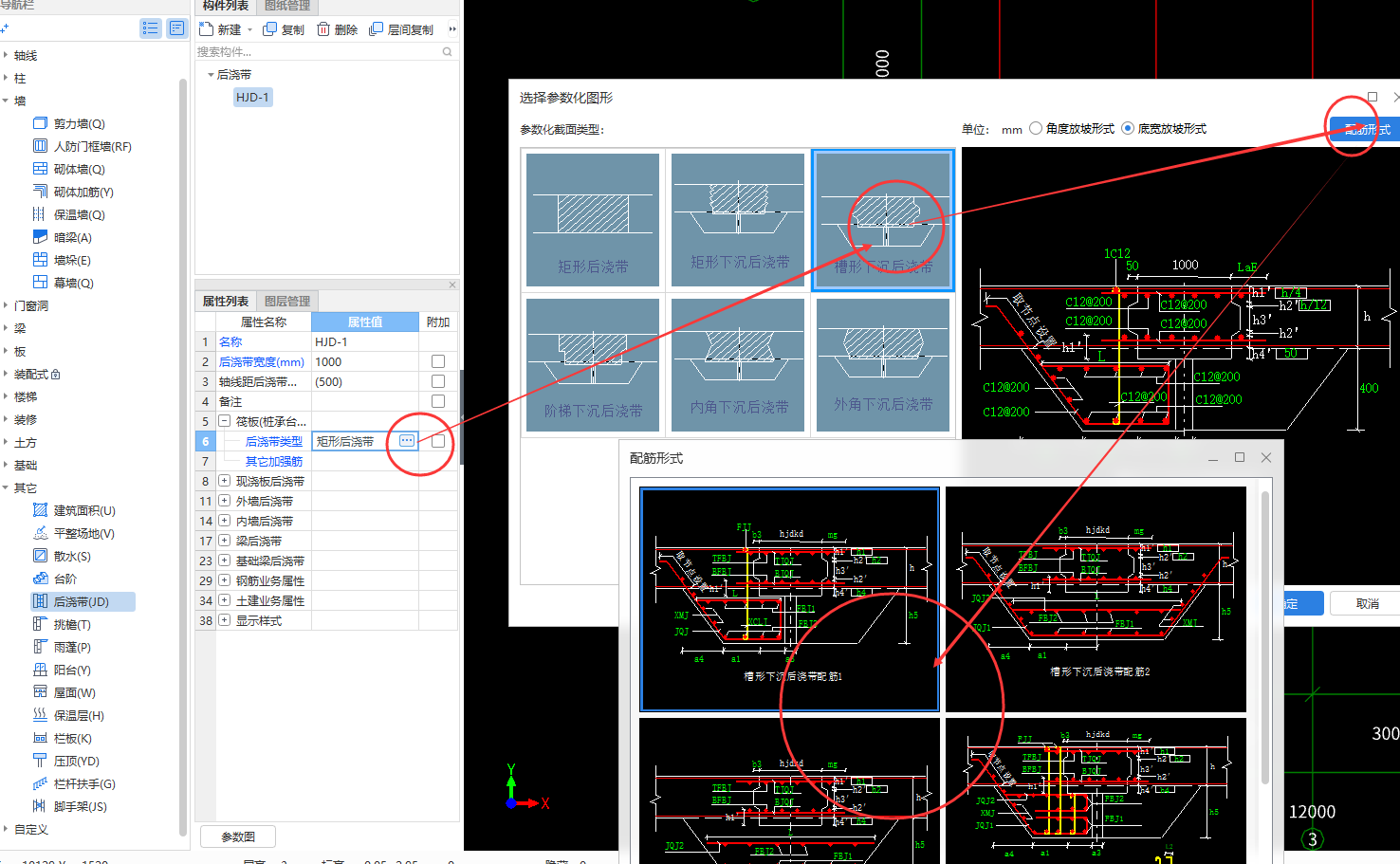Screen dimensions: 1400x864
Task: Expand the 钢筋业务属性 property group
Action: pyautogui.click(x=225, y=580)
